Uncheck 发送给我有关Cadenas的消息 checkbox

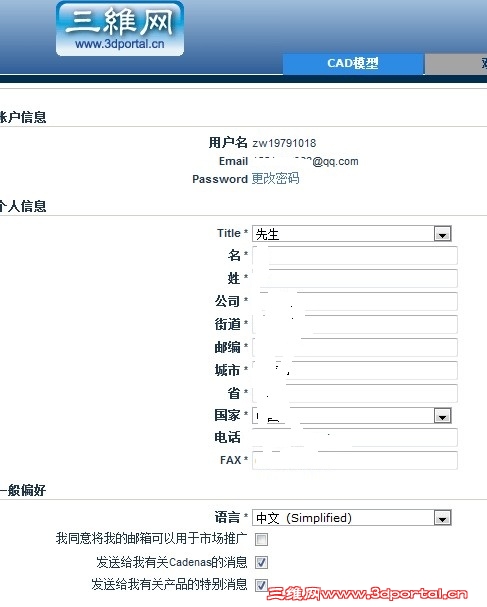[x=261, y=562]
